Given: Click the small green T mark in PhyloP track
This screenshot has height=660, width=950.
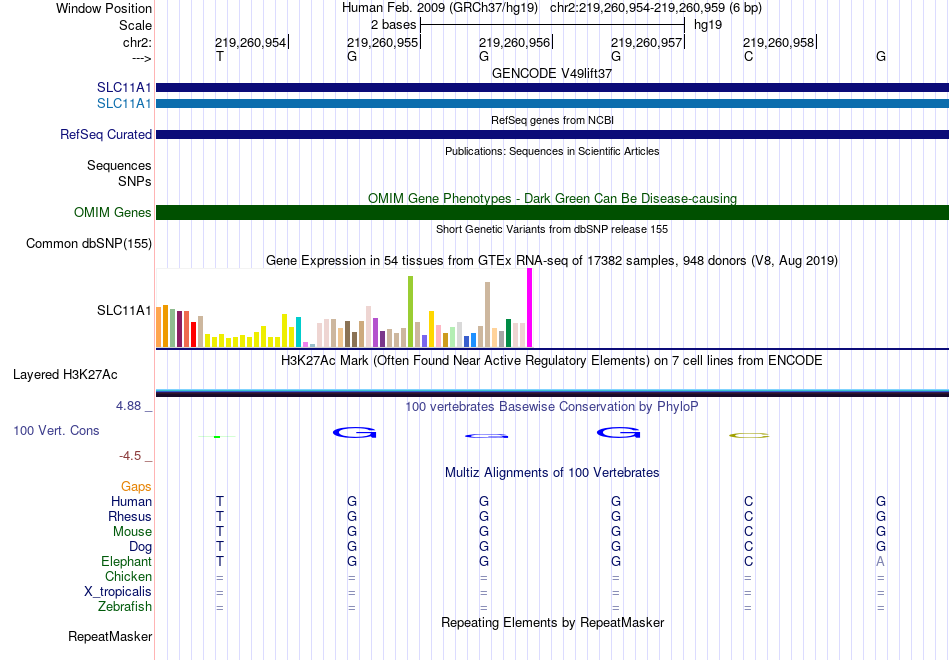Looking at the screenshot, I should point(217,436).
